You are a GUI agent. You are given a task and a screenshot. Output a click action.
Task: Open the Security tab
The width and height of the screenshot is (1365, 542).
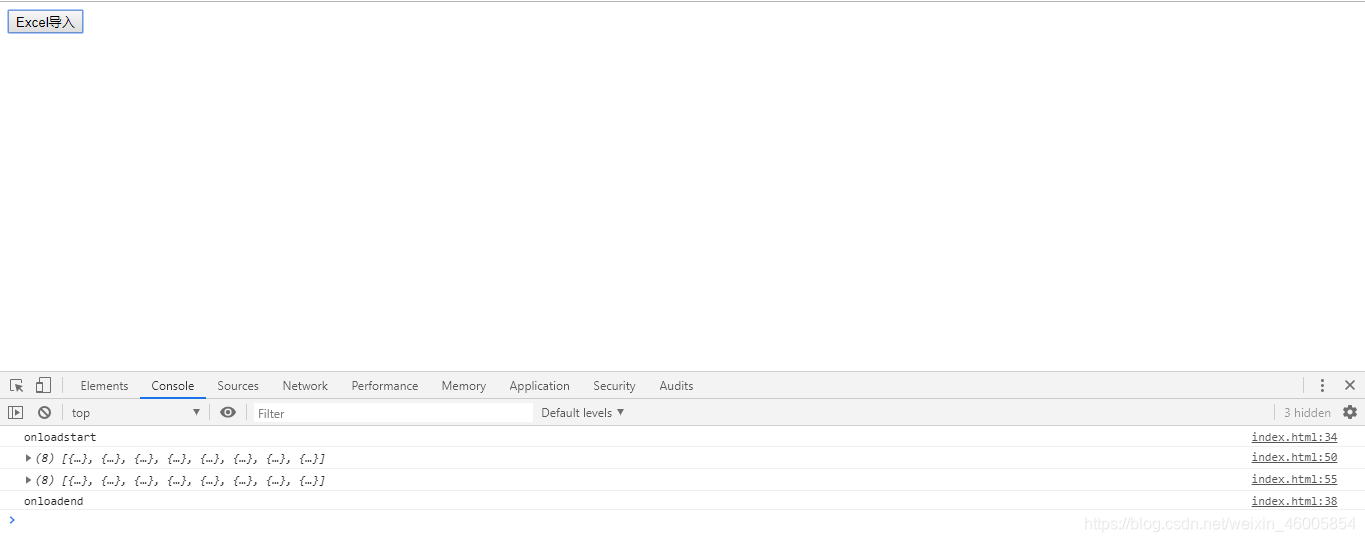click(614, 386)
